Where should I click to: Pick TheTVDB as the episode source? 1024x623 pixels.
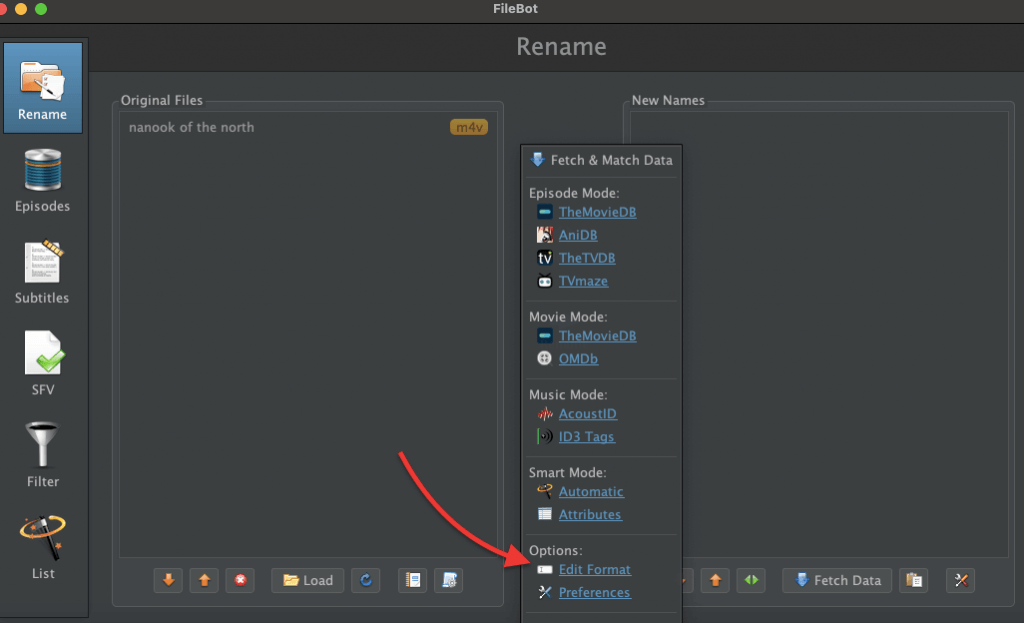pyautogui.click(x=586, y=258)
